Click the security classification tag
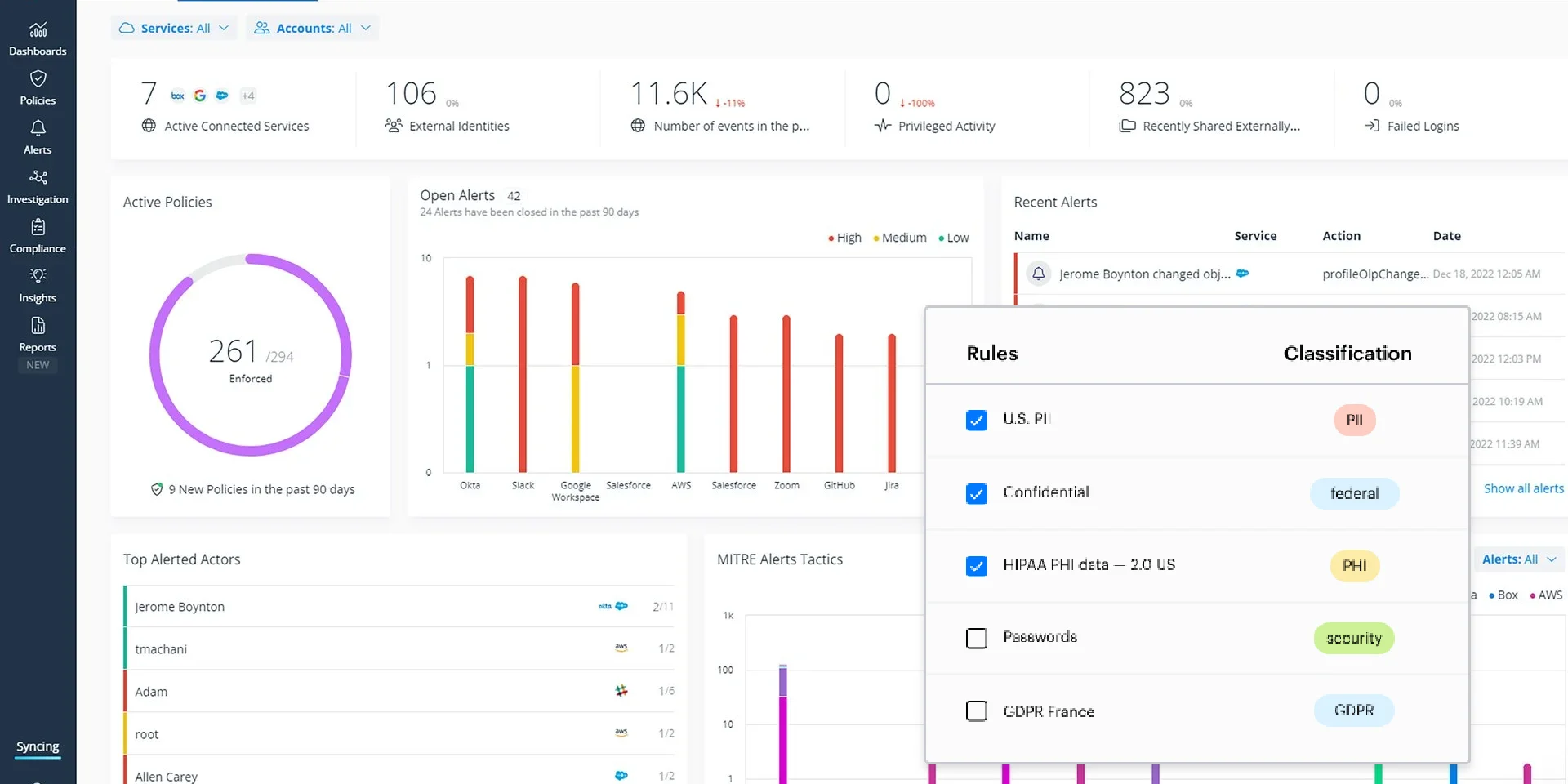The height and width of the screenshot is (784, 1568). tap(1354, 638)
